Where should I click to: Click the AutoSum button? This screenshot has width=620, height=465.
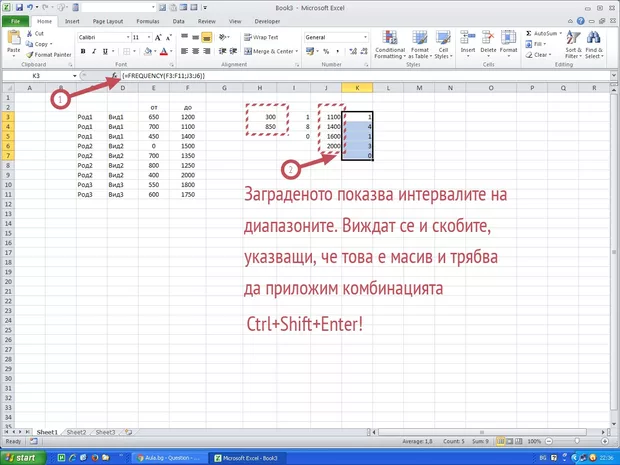(543, 34)
